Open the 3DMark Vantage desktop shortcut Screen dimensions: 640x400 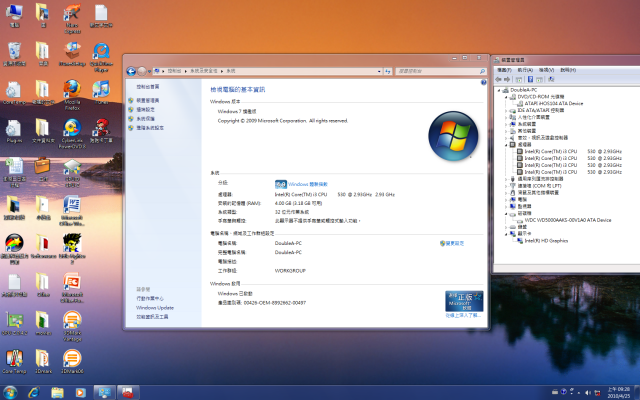[x=72, y=326]
